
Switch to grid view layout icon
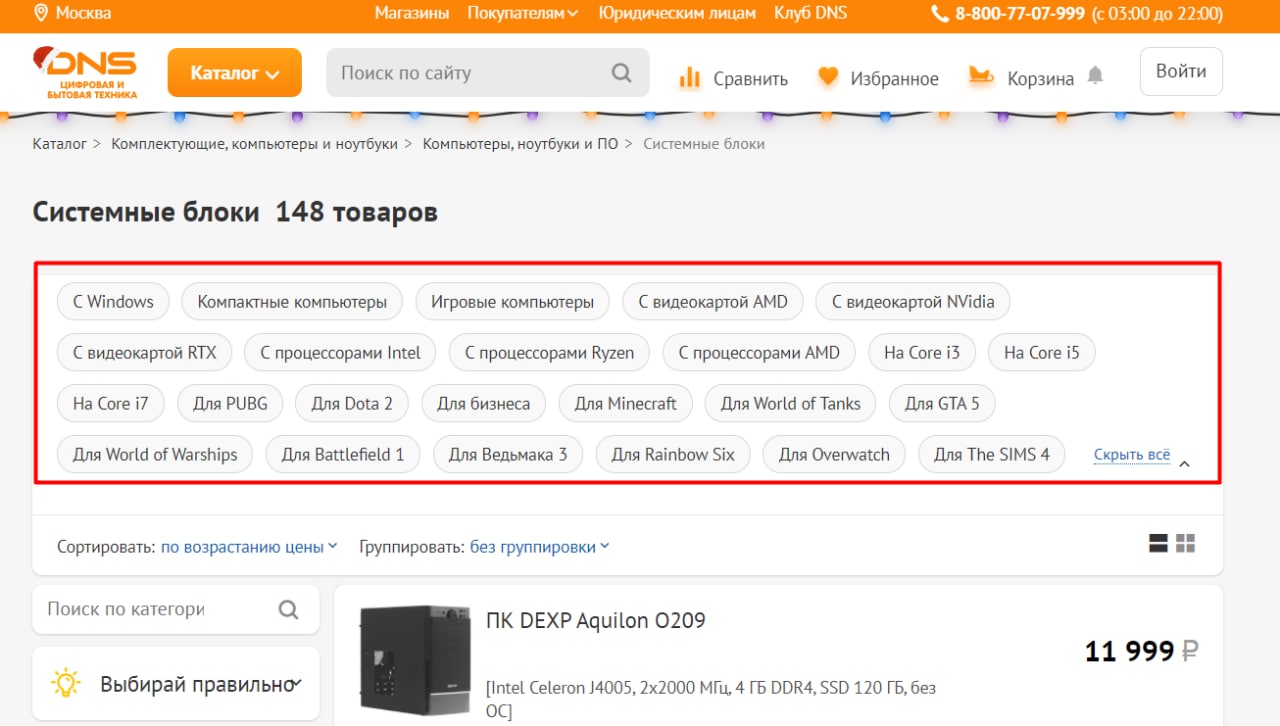pyautogui.click(x=1186, y=544)
